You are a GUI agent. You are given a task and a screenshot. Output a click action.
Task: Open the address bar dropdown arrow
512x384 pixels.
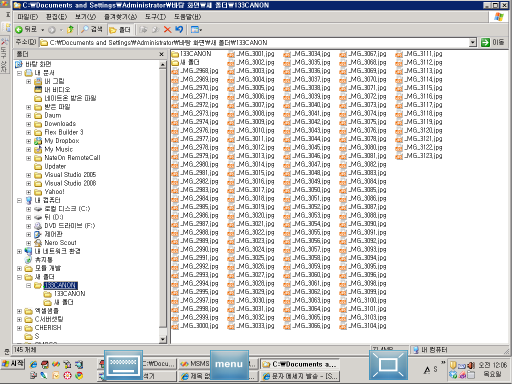click(473, 42)
